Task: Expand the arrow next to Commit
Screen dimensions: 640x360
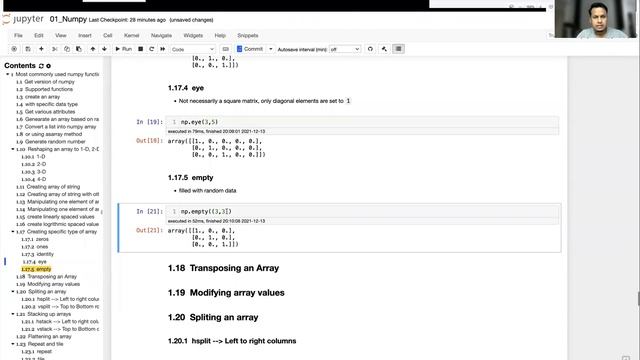Action: tap(270, 49)
